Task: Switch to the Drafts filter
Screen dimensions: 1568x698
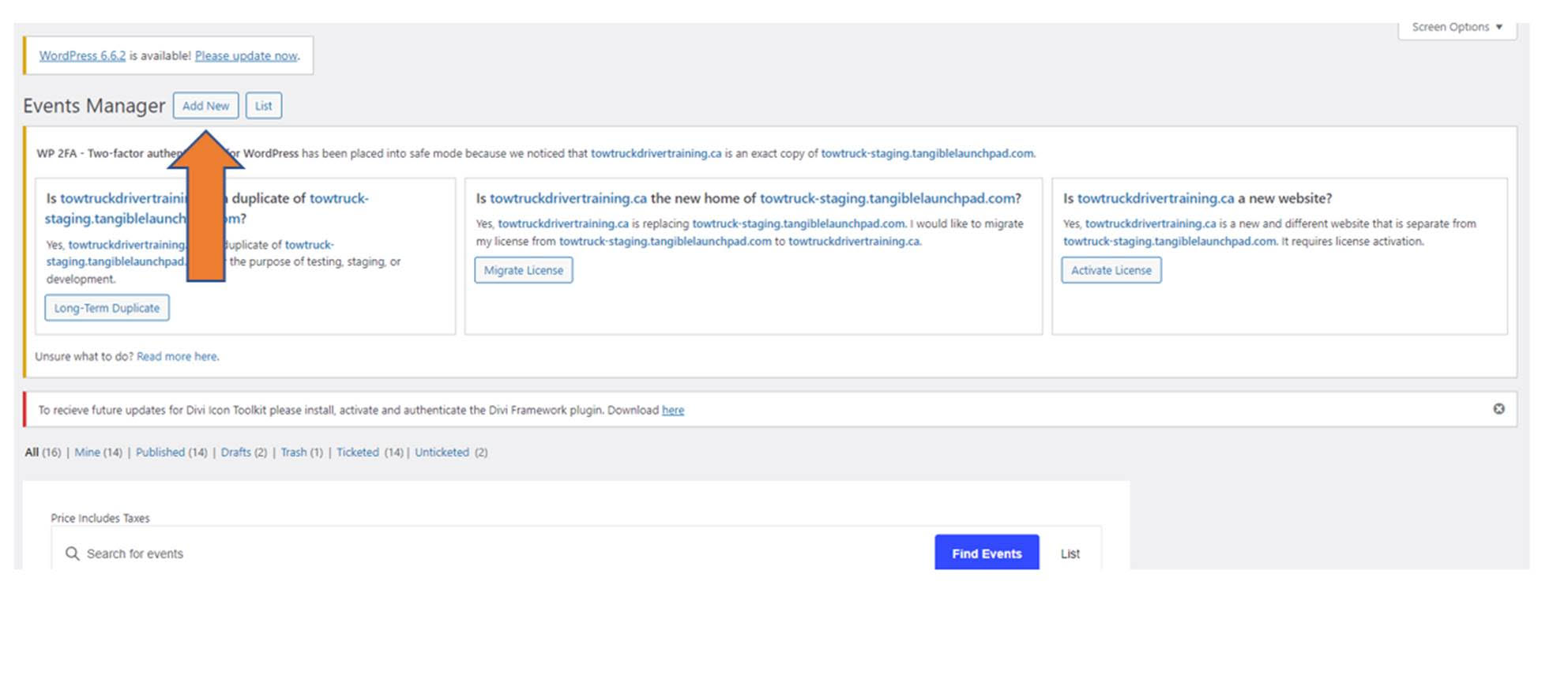Action: pos(235,452)
